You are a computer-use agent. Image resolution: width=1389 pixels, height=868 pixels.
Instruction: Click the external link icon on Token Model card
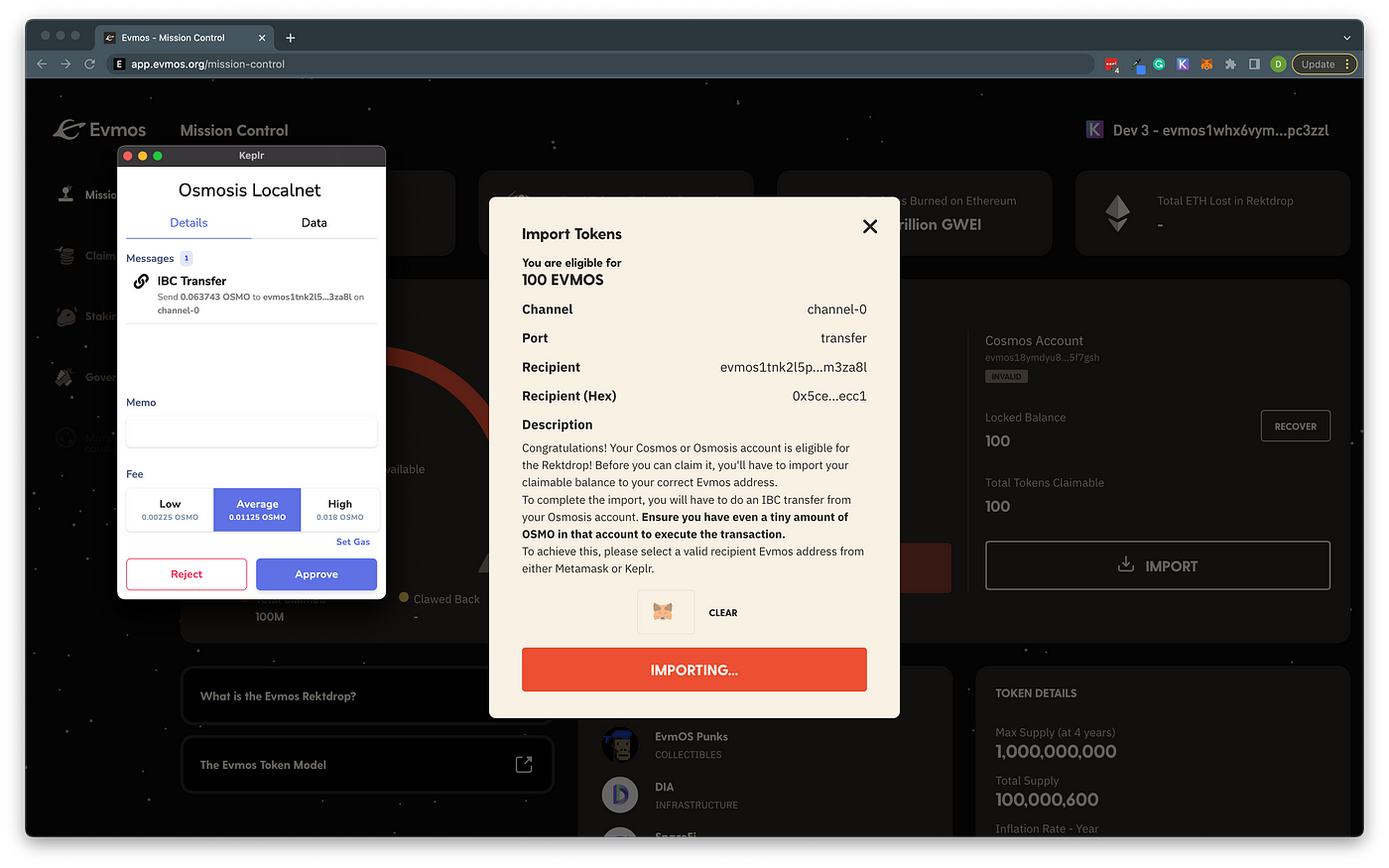(524, 764)
